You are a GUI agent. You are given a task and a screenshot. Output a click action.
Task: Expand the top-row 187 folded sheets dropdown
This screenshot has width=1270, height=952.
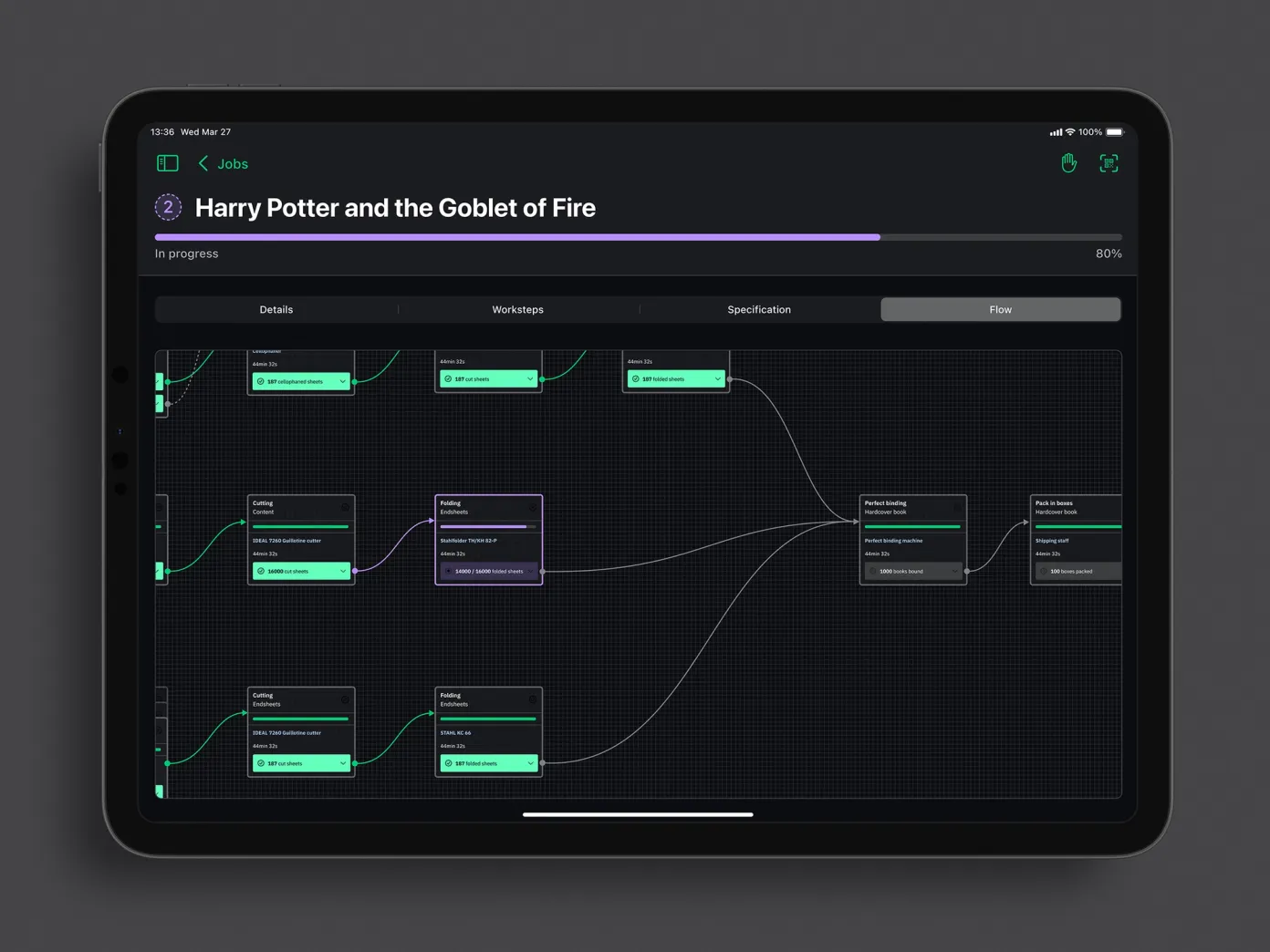[718, 378]
